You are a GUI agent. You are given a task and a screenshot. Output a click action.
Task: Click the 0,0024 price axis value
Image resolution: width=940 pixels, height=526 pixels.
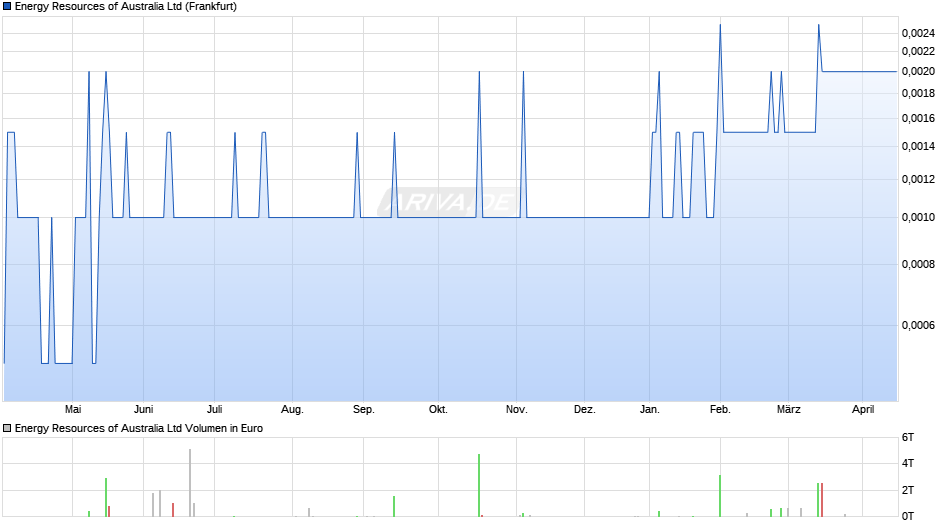pyautogui.click(x=918, y=34)
